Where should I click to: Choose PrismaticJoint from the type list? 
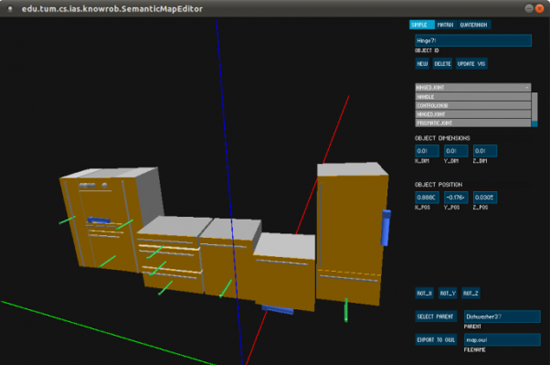(473, 123)
